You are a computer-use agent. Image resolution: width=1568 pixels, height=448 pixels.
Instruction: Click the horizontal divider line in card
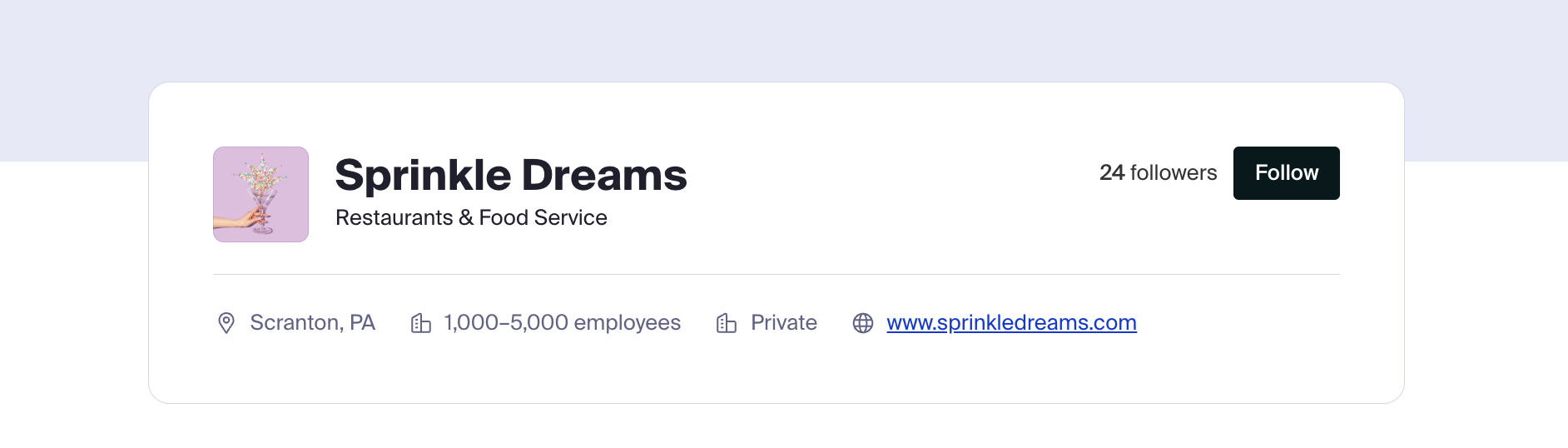click(x=777, y=274)
